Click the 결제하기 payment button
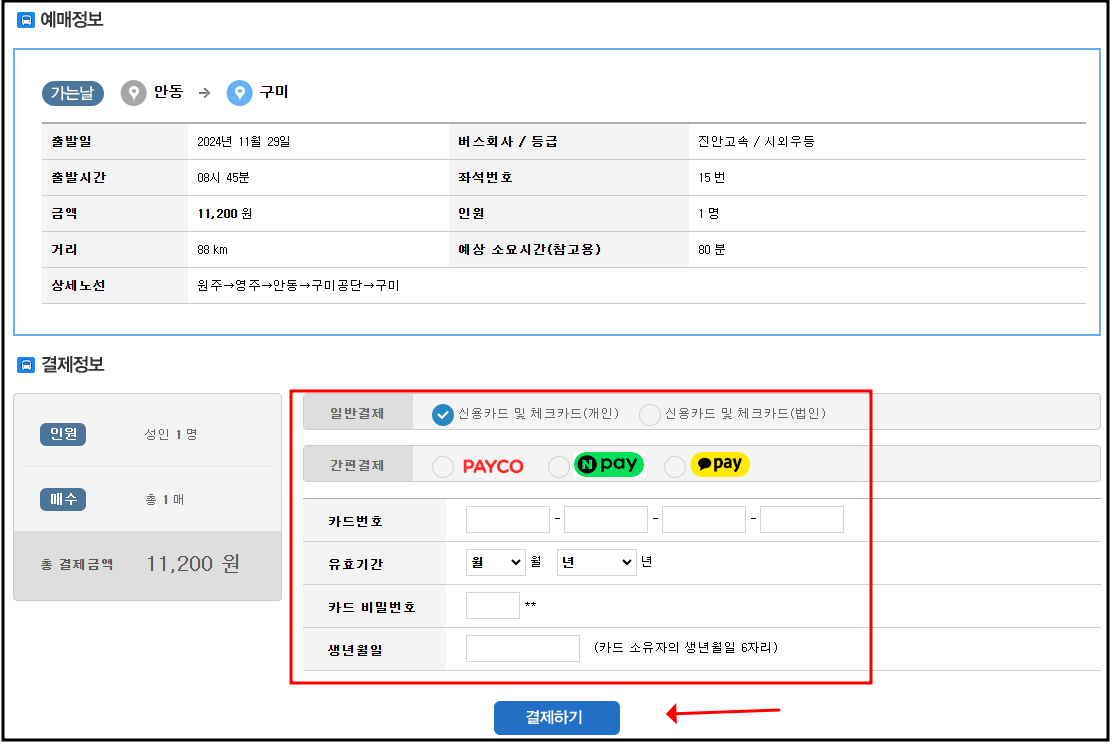Viewport: 1112px width, 744px height. tap(556, 717)
